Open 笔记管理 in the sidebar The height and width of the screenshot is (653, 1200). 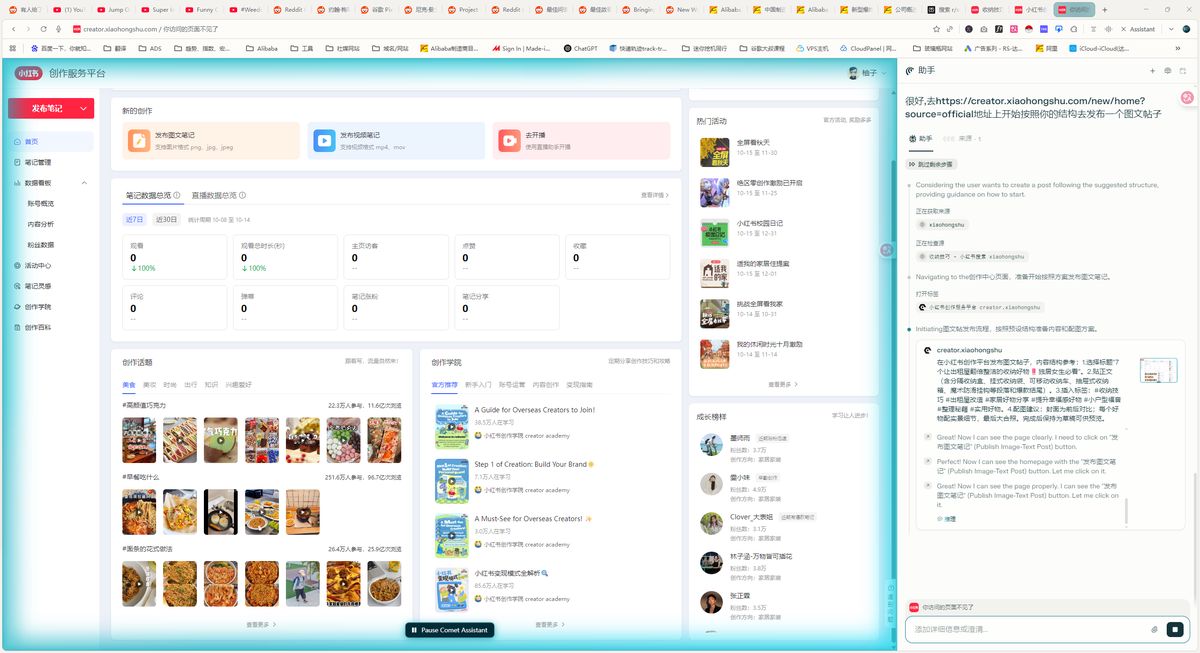tap(38, 162)
